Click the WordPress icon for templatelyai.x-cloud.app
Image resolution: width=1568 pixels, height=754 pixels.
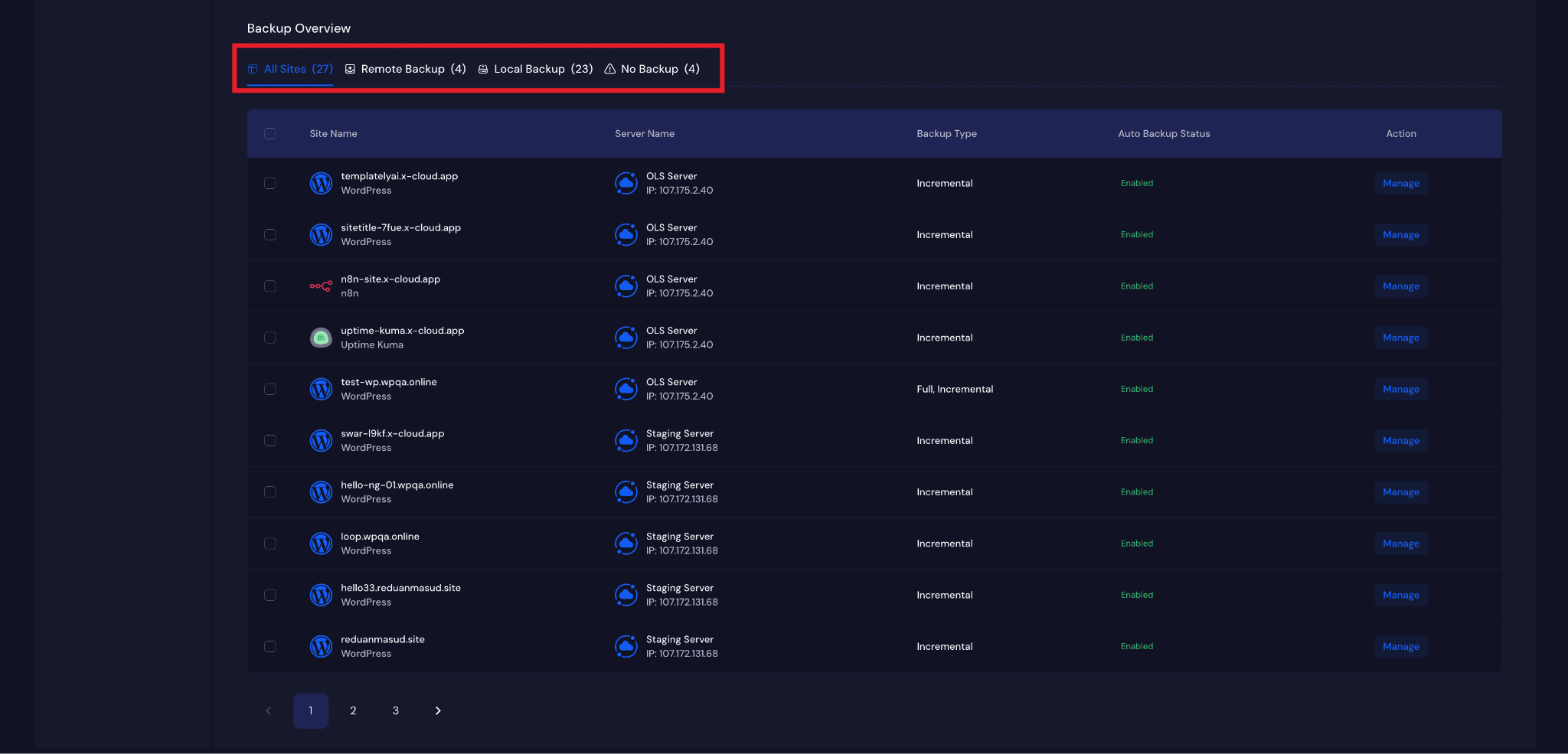321,184
